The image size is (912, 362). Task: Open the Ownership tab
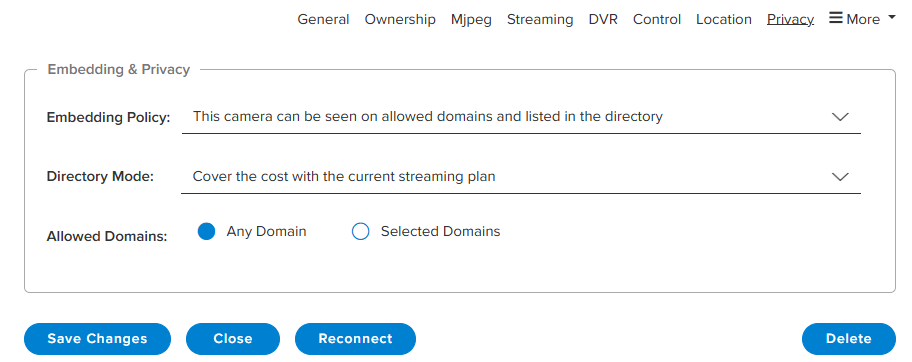click(400, 19)
